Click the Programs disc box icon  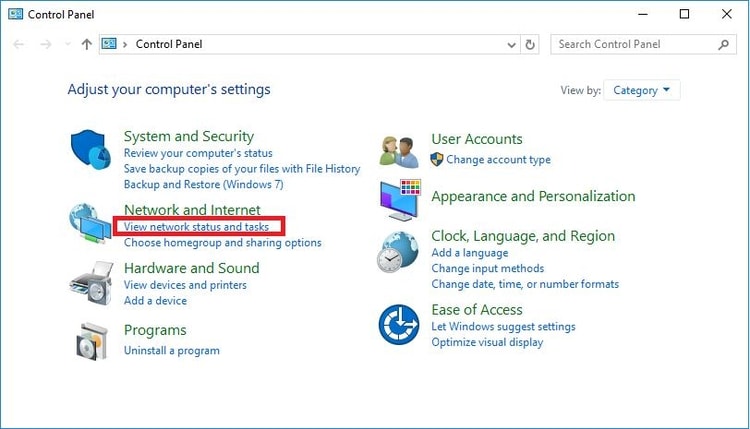pos(91,341)
